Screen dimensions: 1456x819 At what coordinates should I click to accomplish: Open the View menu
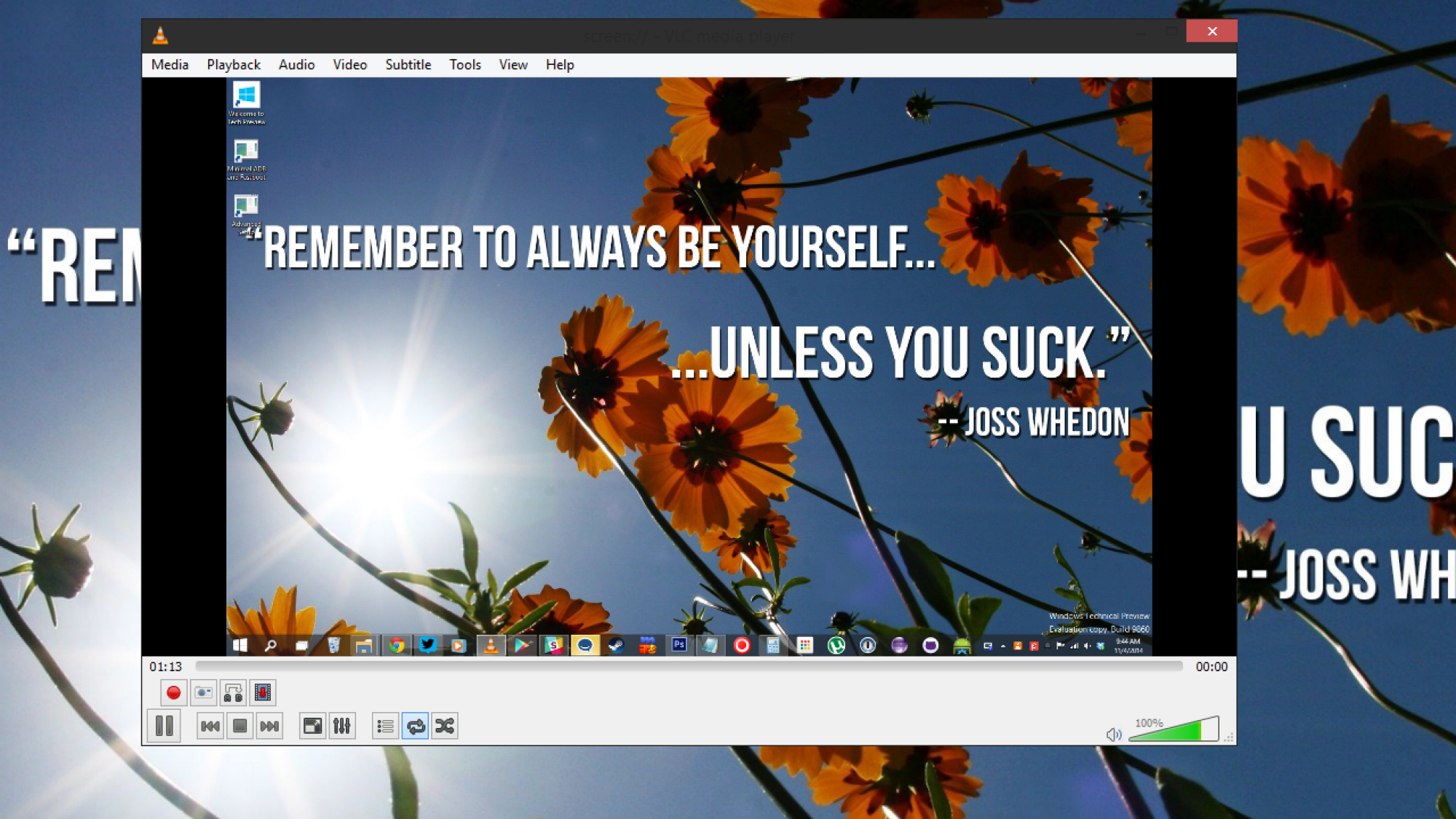pyautogui.click(x=513, y=65)
